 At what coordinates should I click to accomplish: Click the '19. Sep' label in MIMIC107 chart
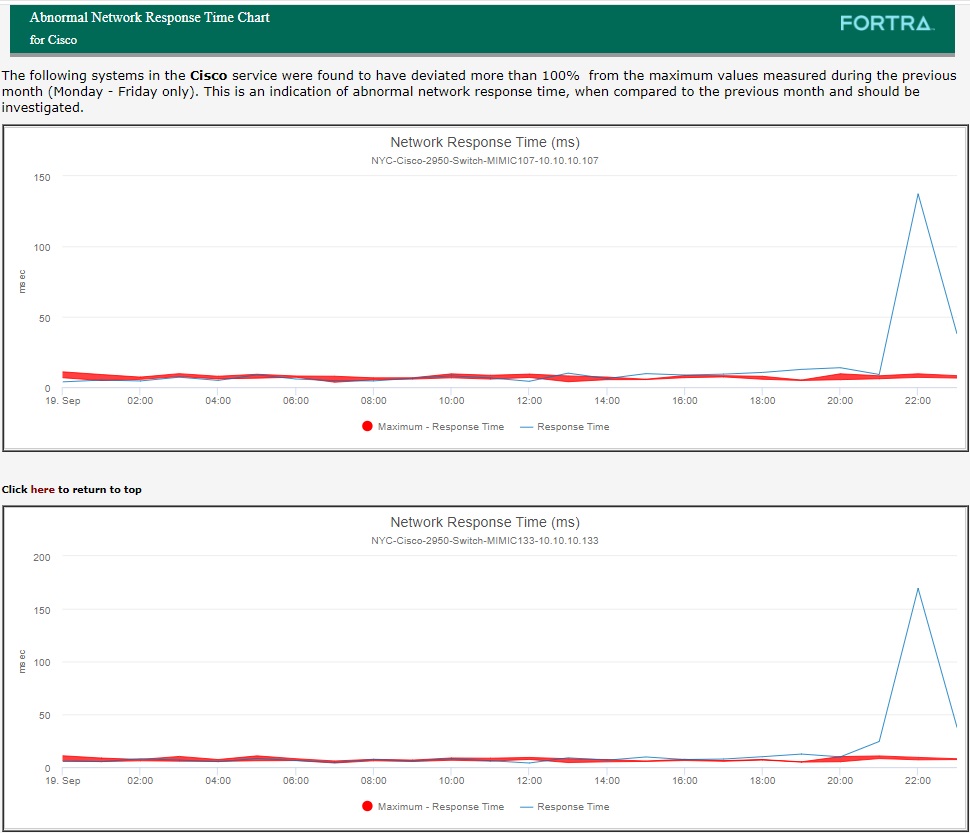coord(62,401)
